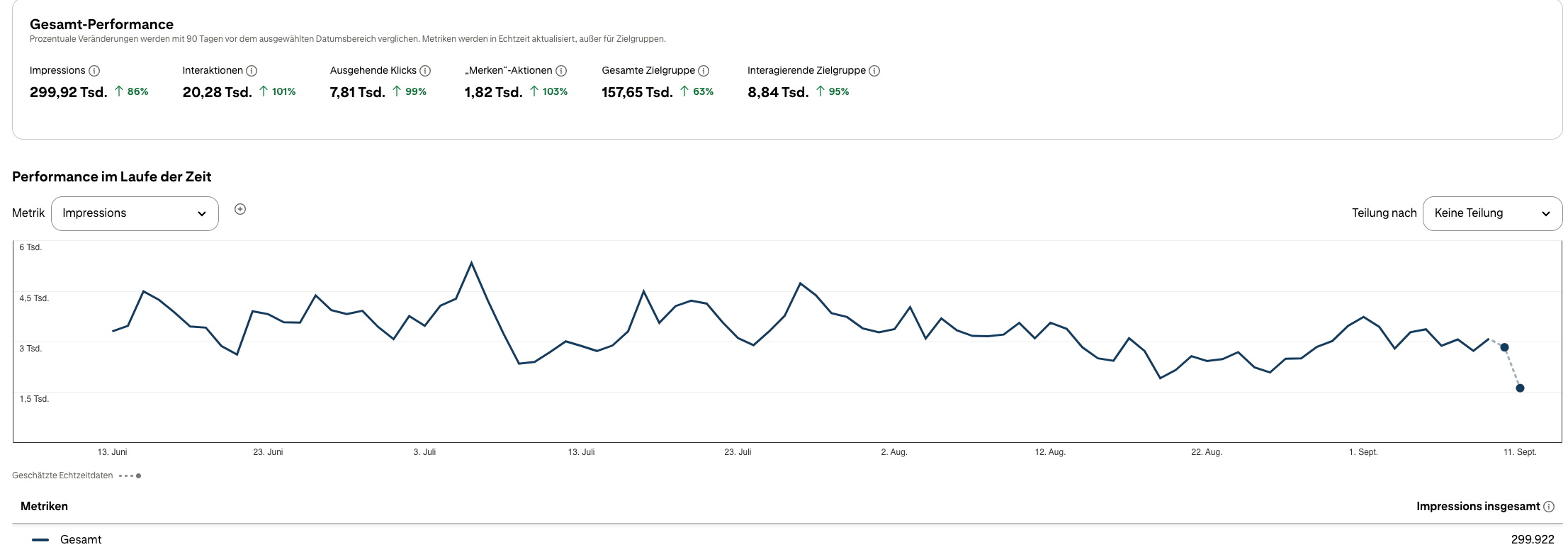Click the dark blue Gesamt legend swatch
Screen dimensions: 1568x552
pyautogui.click(x=40, y=540)
